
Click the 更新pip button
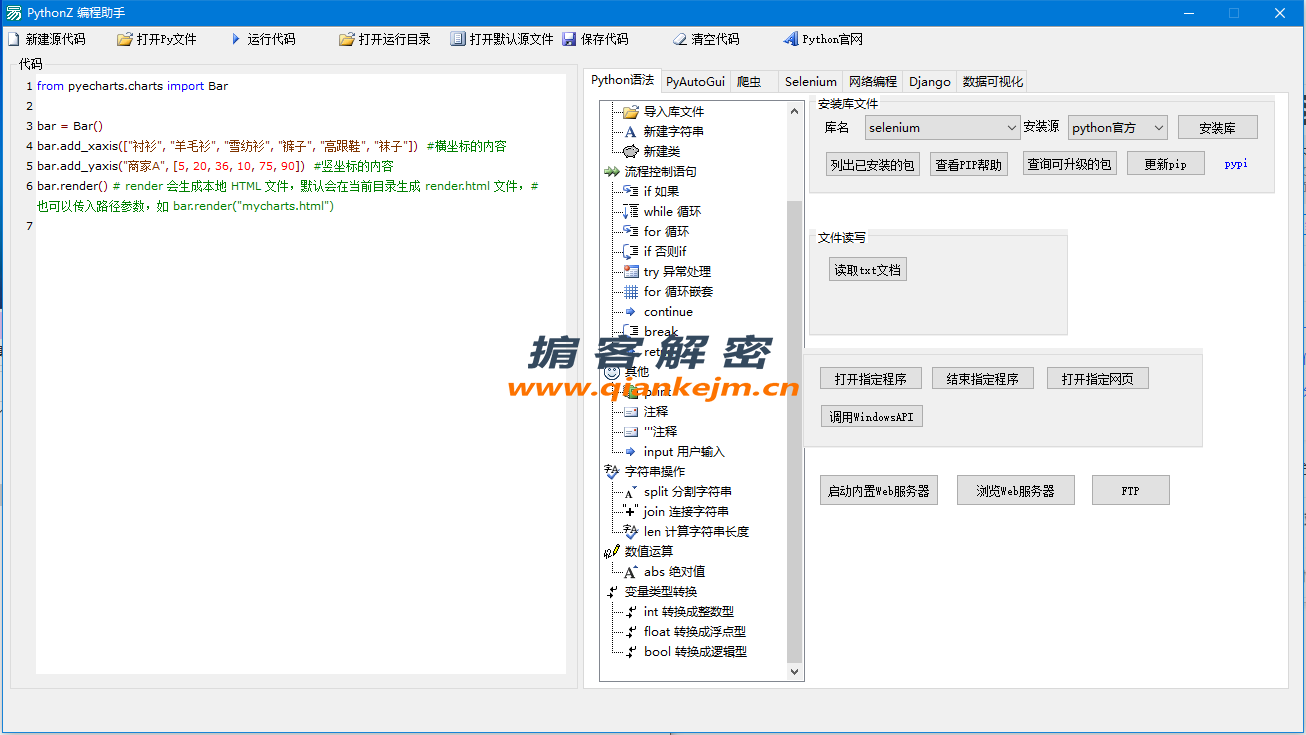coord(1165,164)
